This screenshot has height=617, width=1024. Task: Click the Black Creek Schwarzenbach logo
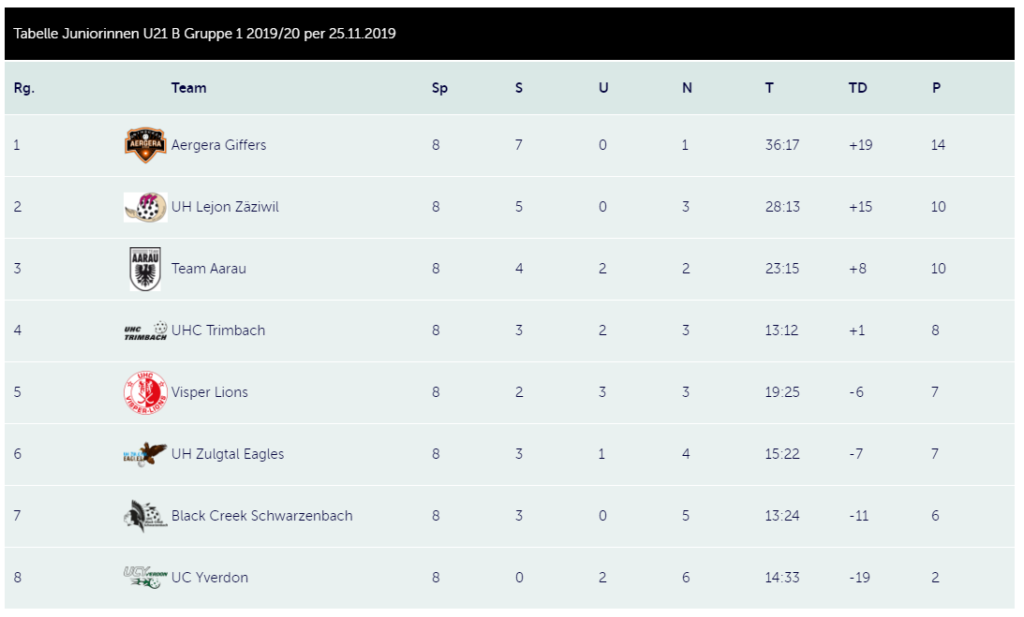[145, 516]
